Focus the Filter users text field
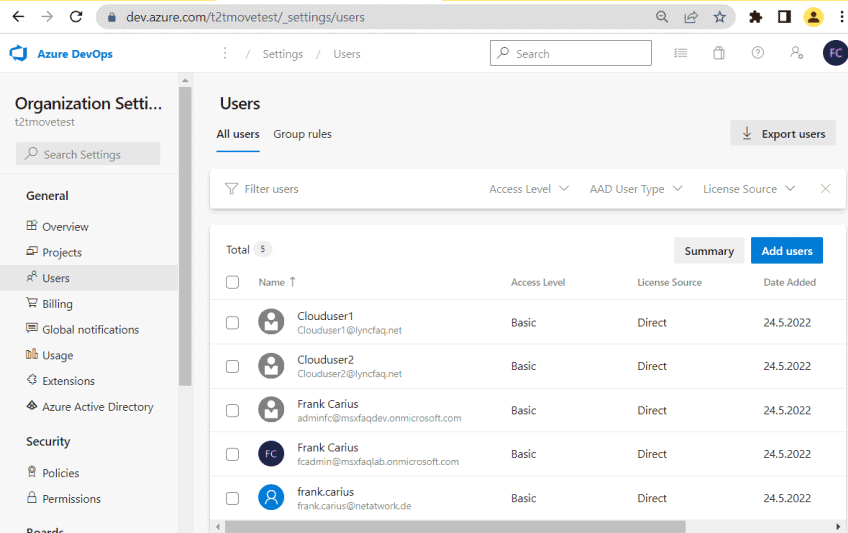 click(x=271, y=189)
